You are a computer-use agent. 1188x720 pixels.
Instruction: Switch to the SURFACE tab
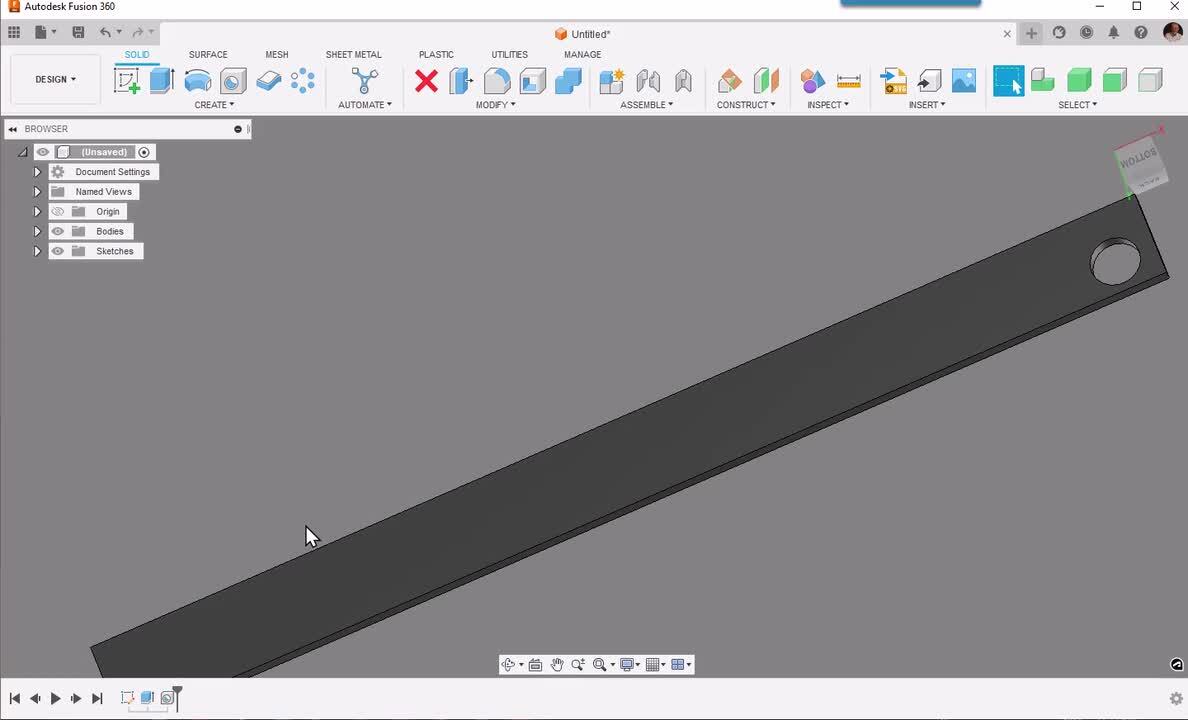[x=208, y=55]
